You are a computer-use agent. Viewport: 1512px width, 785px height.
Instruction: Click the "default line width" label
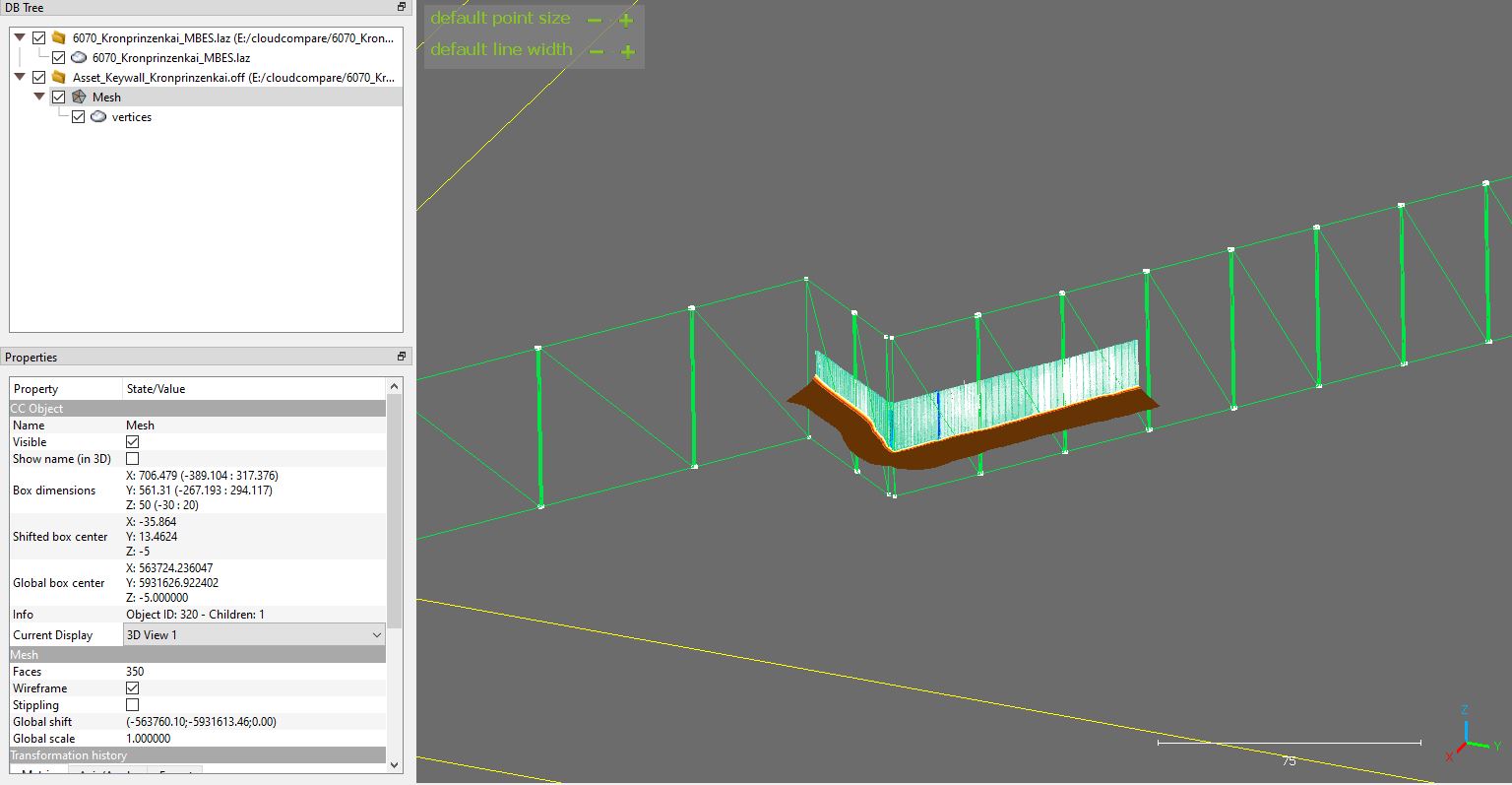click(x=501, y=49)
